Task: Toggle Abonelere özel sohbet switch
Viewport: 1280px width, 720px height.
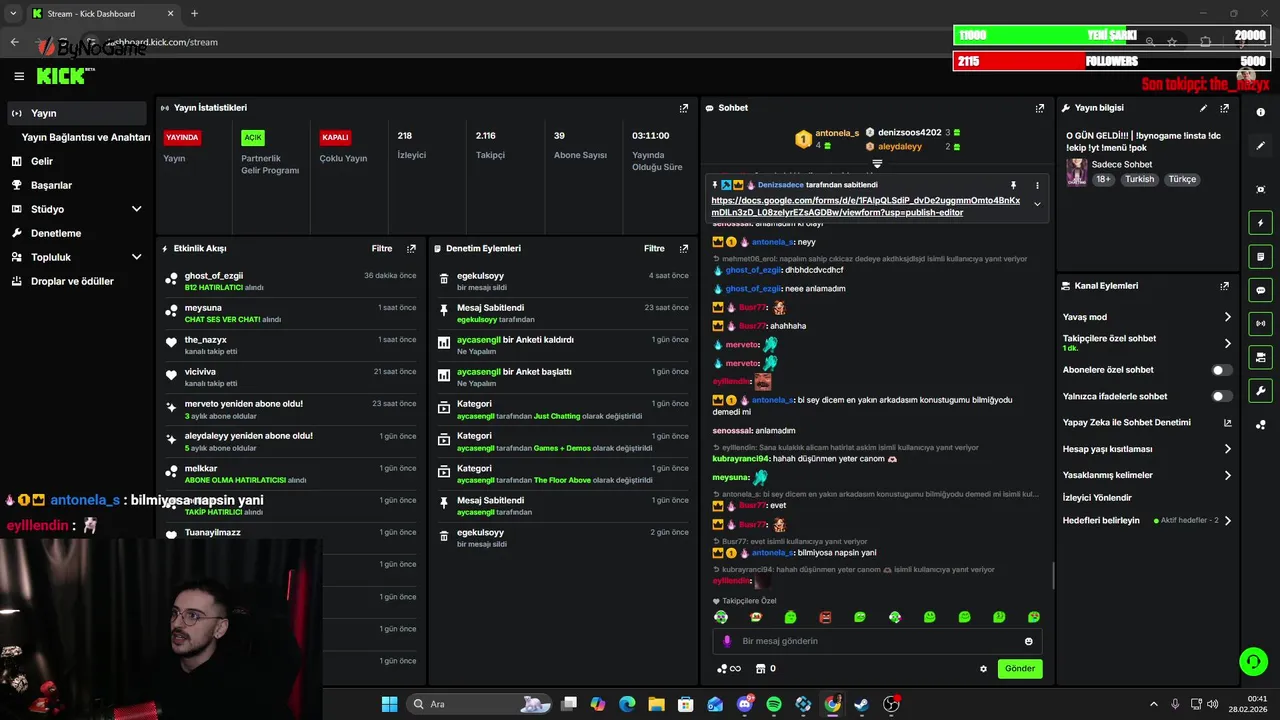Action: click(1222, 370)
